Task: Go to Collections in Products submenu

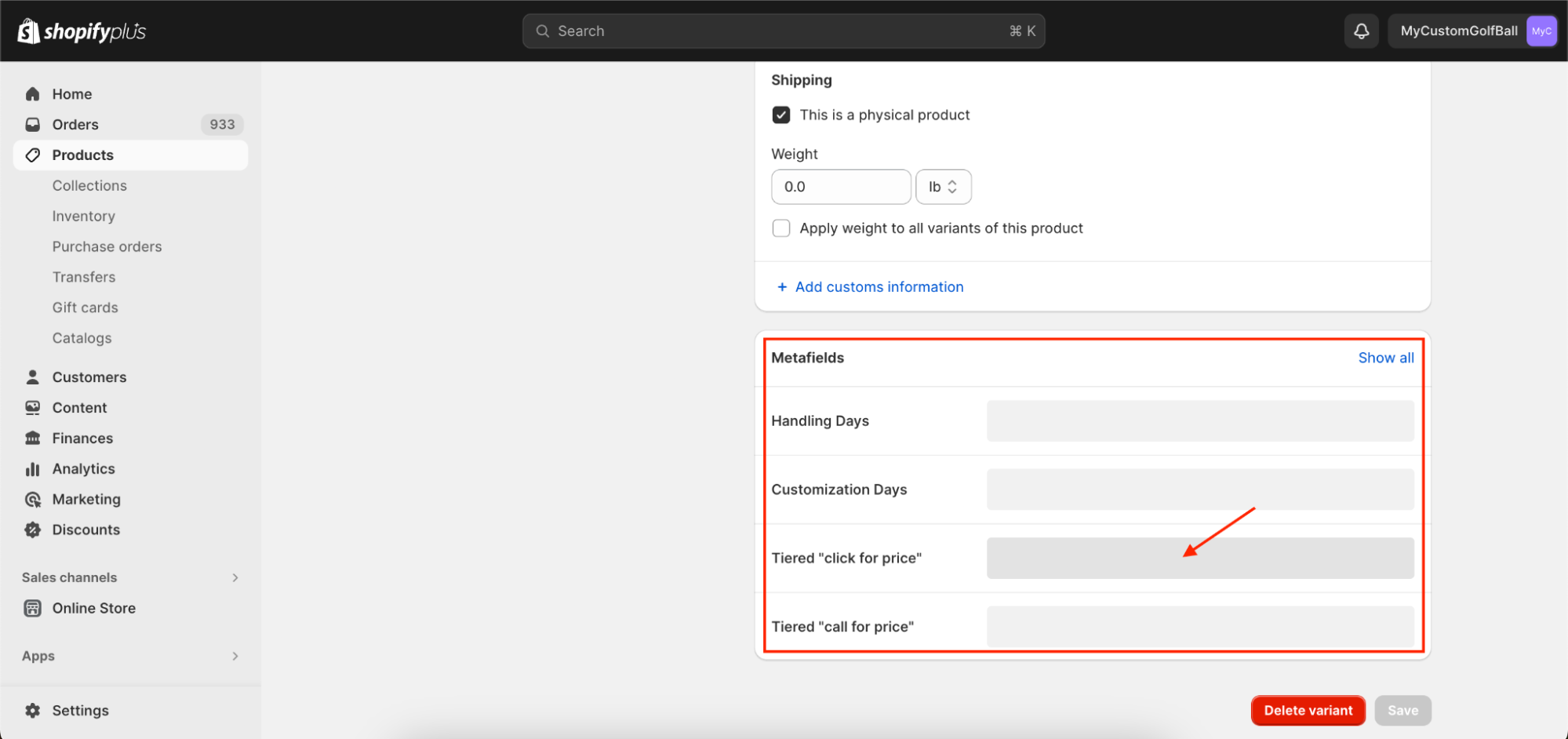Action: pos(89,186)
